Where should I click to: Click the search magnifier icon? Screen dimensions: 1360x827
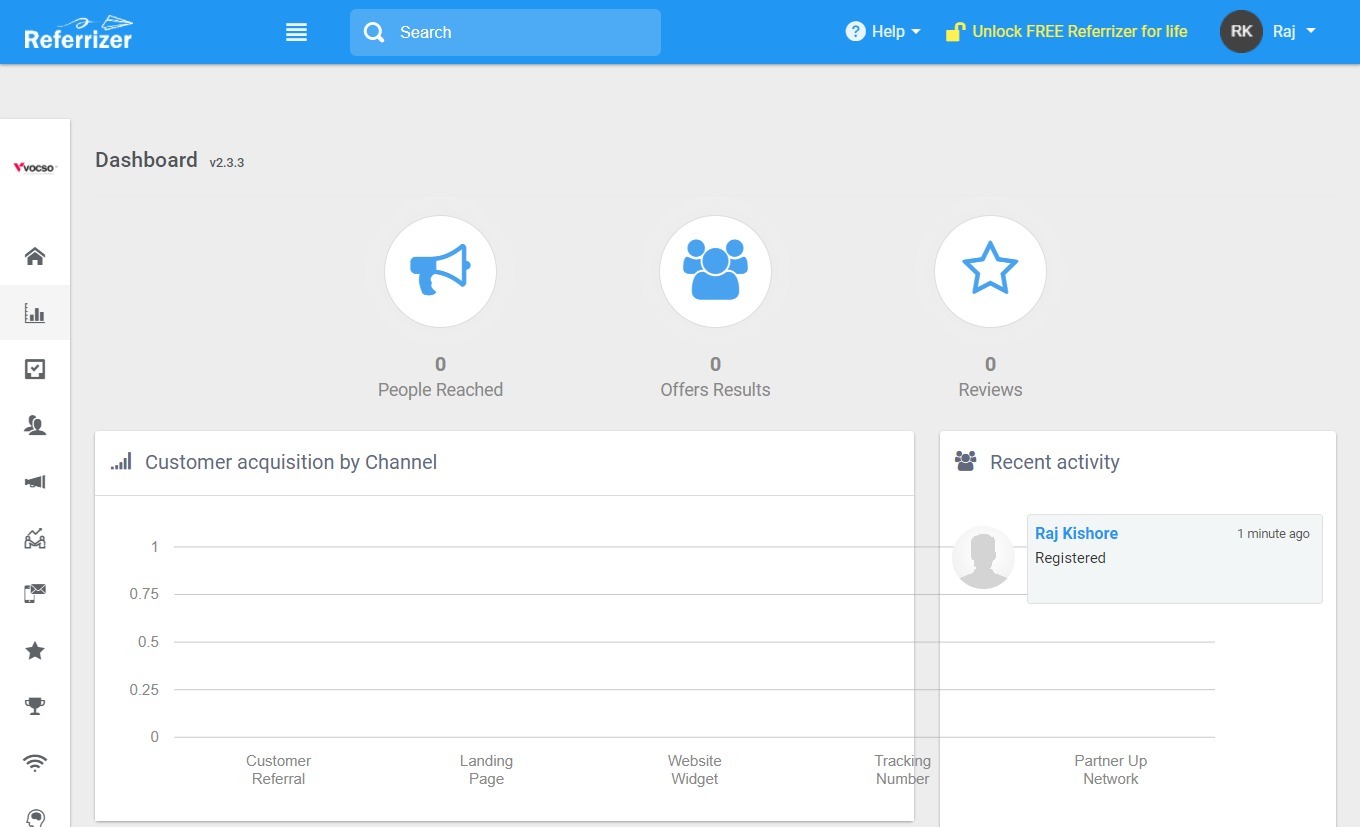tap(374, 33)
